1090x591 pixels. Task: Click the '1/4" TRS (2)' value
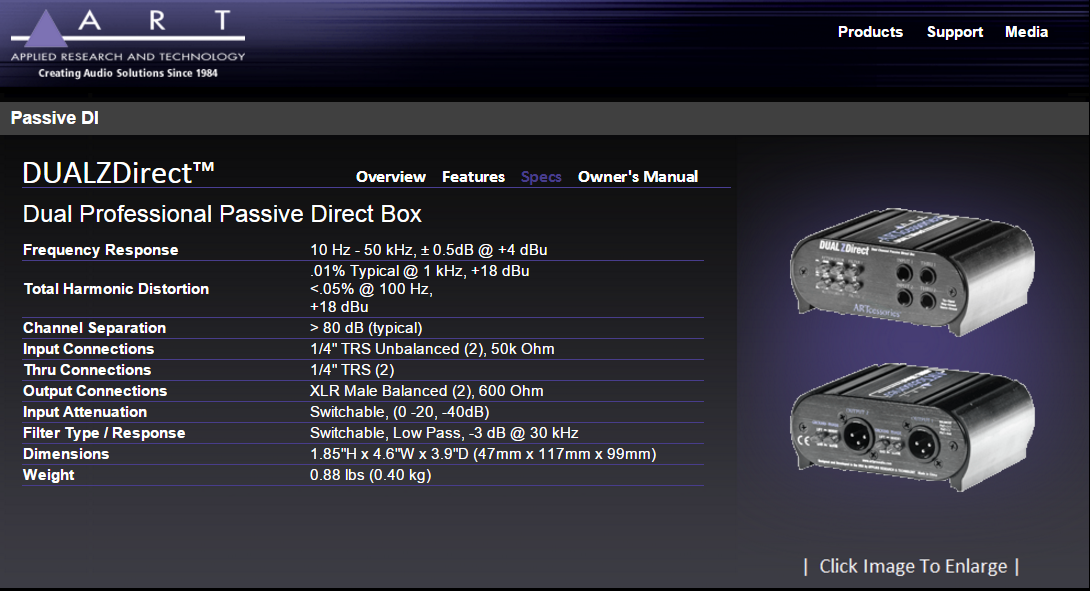(352, 370)
